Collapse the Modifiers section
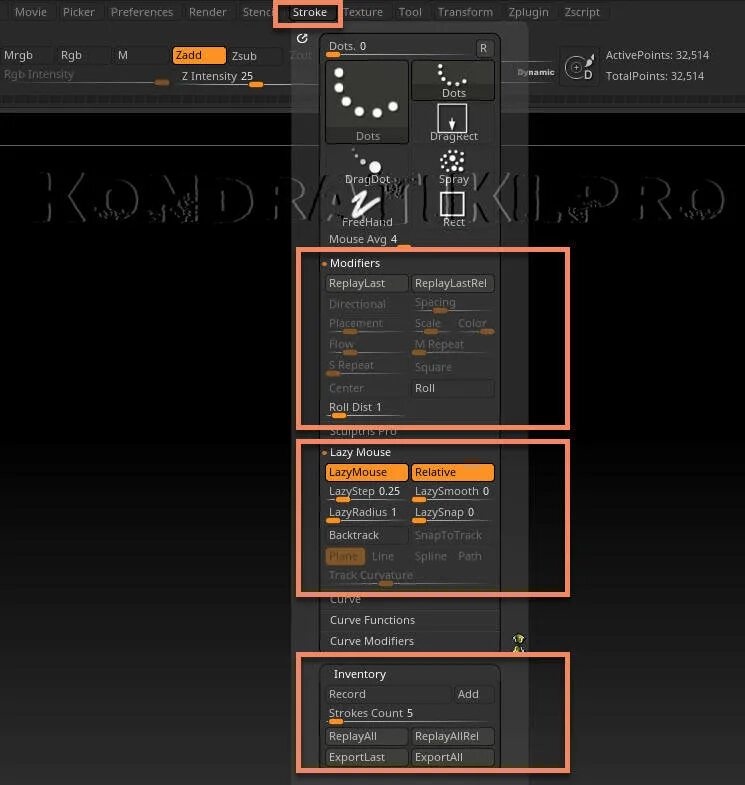 click(354, 263)
